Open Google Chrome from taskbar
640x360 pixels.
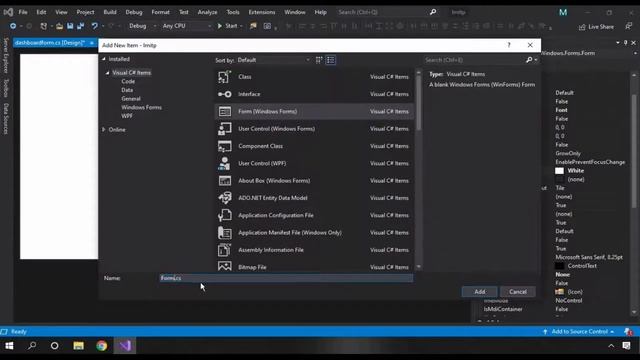(102, 346)
